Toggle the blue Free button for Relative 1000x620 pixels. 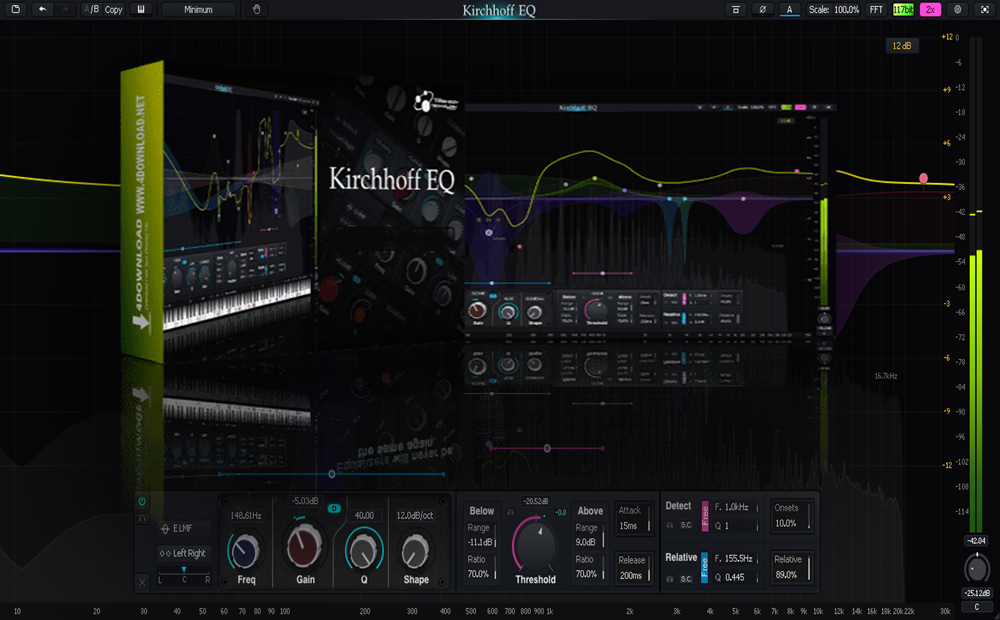click(705, 568)
